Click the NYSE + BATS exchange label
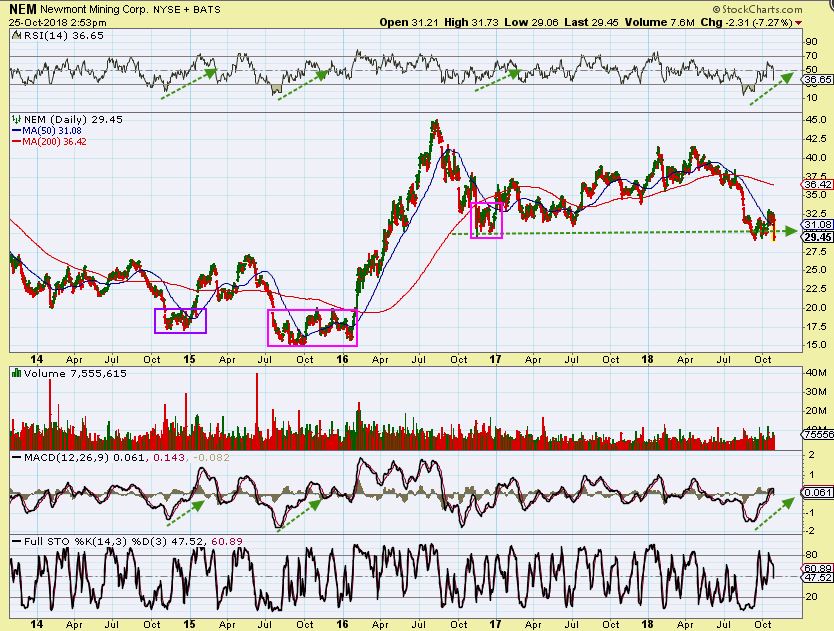 187,10
